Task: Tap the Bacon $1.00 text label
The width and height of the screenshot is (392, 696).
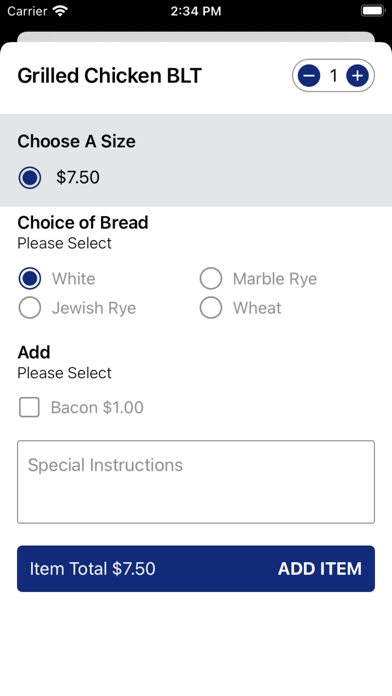Action: coord(97,407)
